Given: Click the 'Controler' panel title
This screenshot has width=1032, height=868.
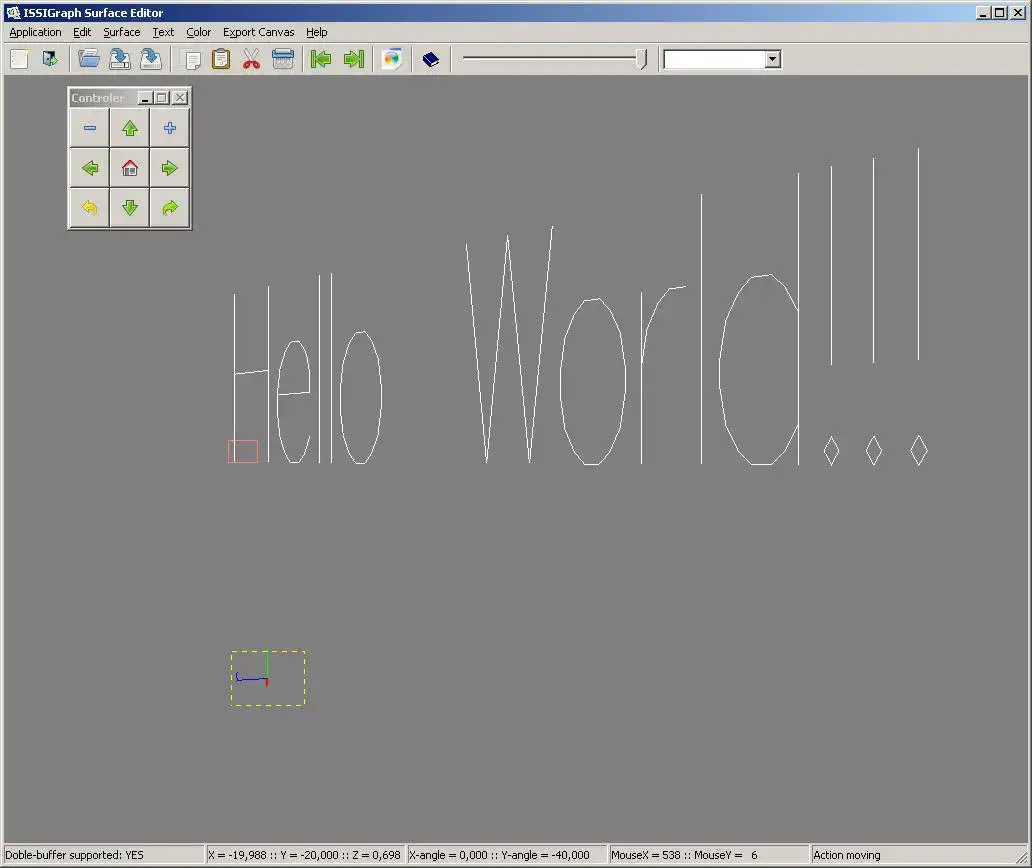Looking at the screenshot, I should [x=97, y=98].
